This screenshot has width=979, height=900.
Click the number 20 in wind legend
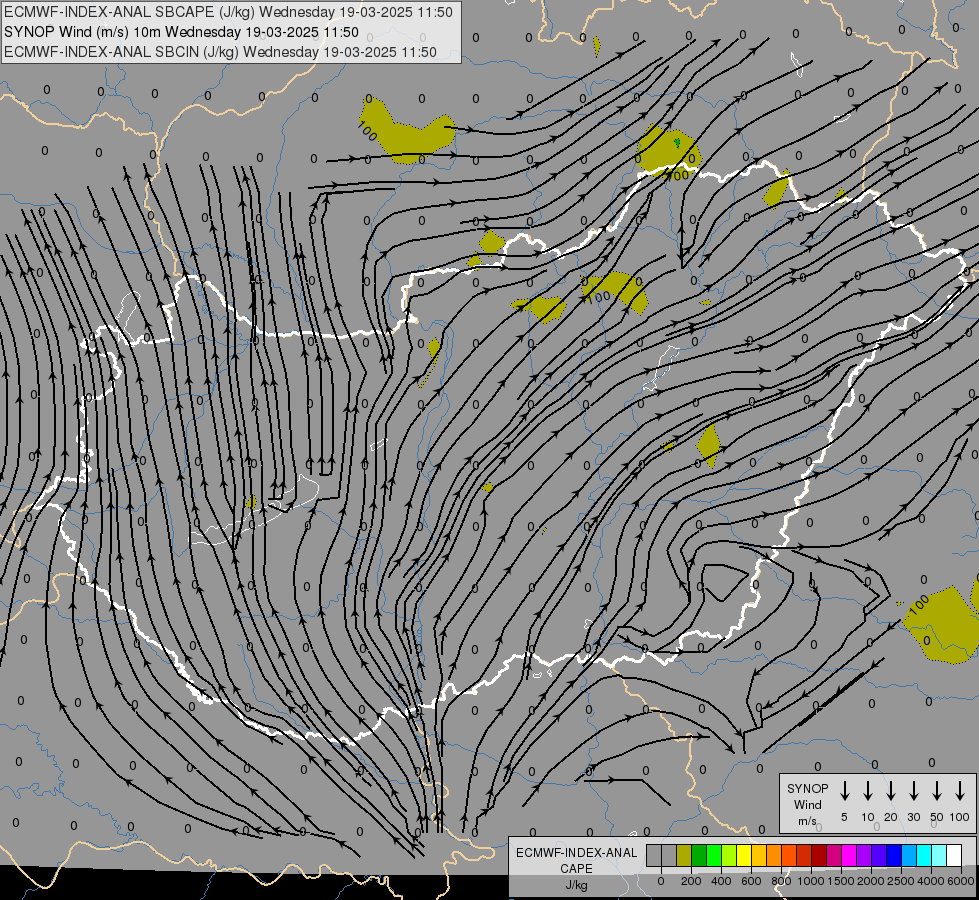tap(890, 817)
